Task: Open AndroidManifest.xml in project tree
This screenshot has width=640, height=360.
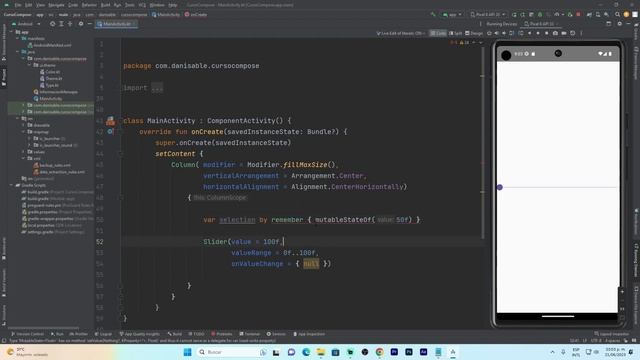Action: (x=52, y=45)
